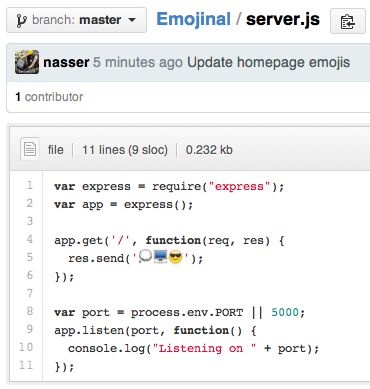Select line number 2

[x=30, y=203]
